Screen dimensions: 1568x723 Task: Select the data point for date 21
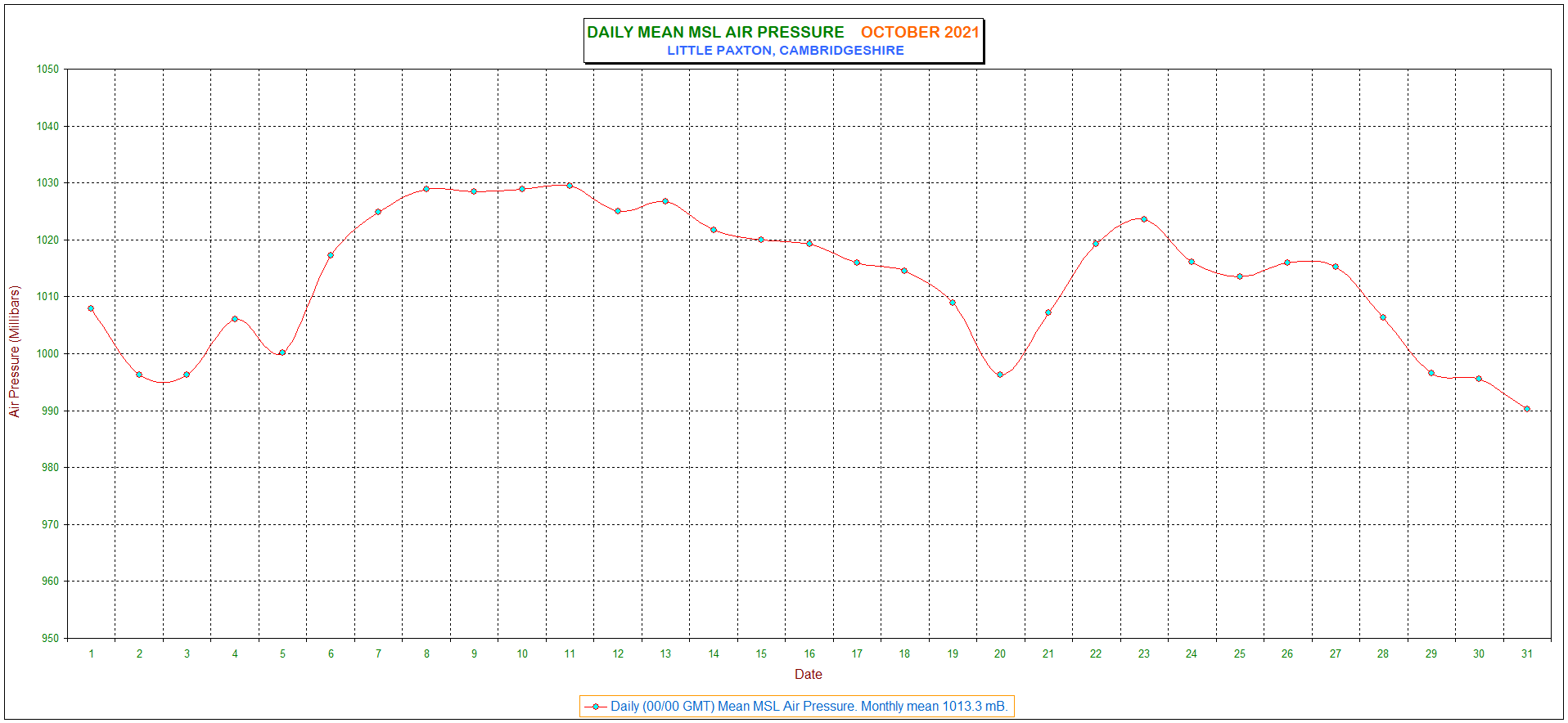[x=1048, y=312]
